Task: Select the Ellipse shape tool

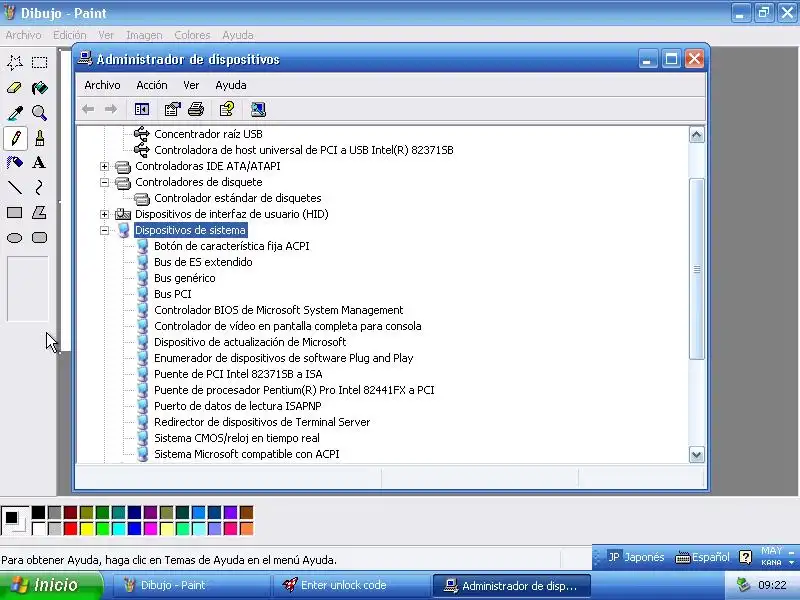Action: click(15, 238)
